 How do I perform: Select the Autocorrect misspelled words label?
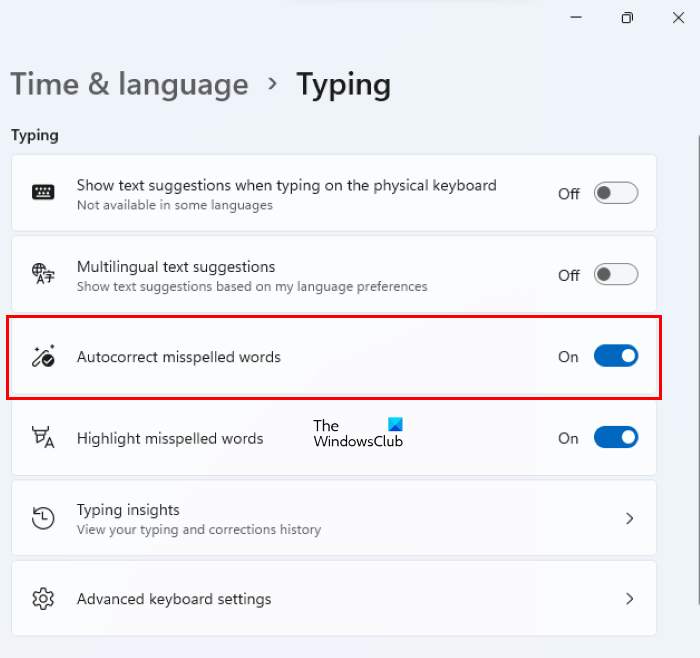tap(179, 357)
